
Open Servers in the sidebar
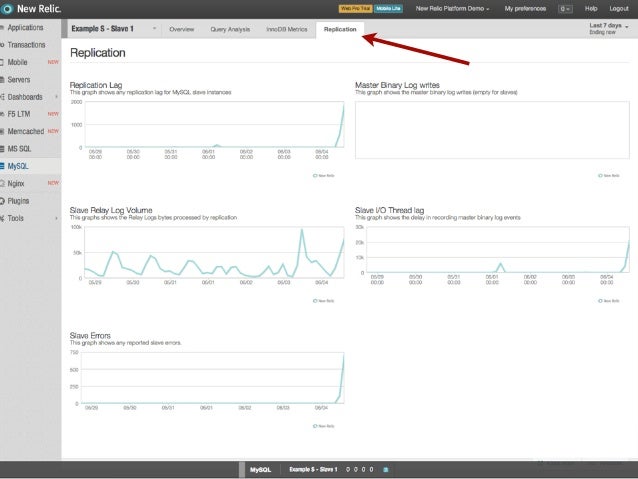coord(19,80)
